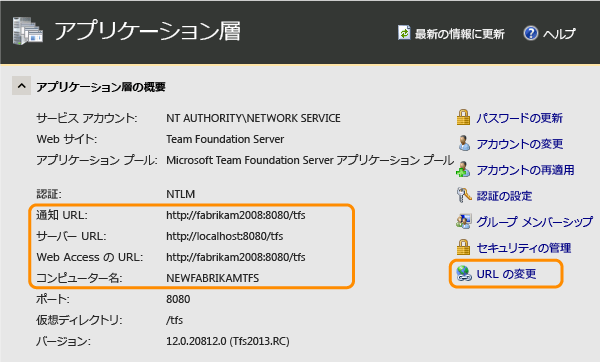Viewport: 600px width, 362px height.
Task: Select the サーバー URL value http://localhost:8080/tfs
Action: pyautogui.click(x=225, y=236)
